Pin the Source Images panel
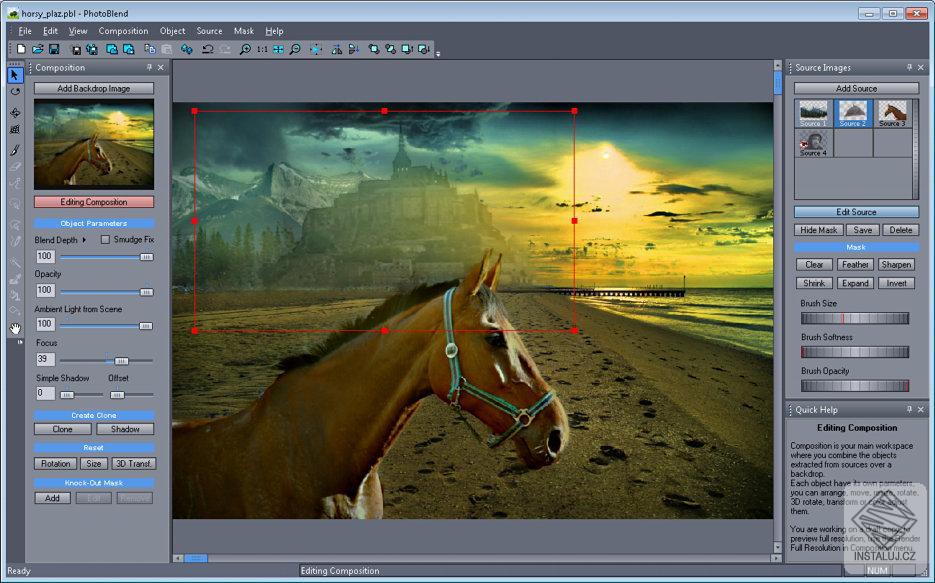The width and height of the screenshot is (935, 583). tap(909, 68)
